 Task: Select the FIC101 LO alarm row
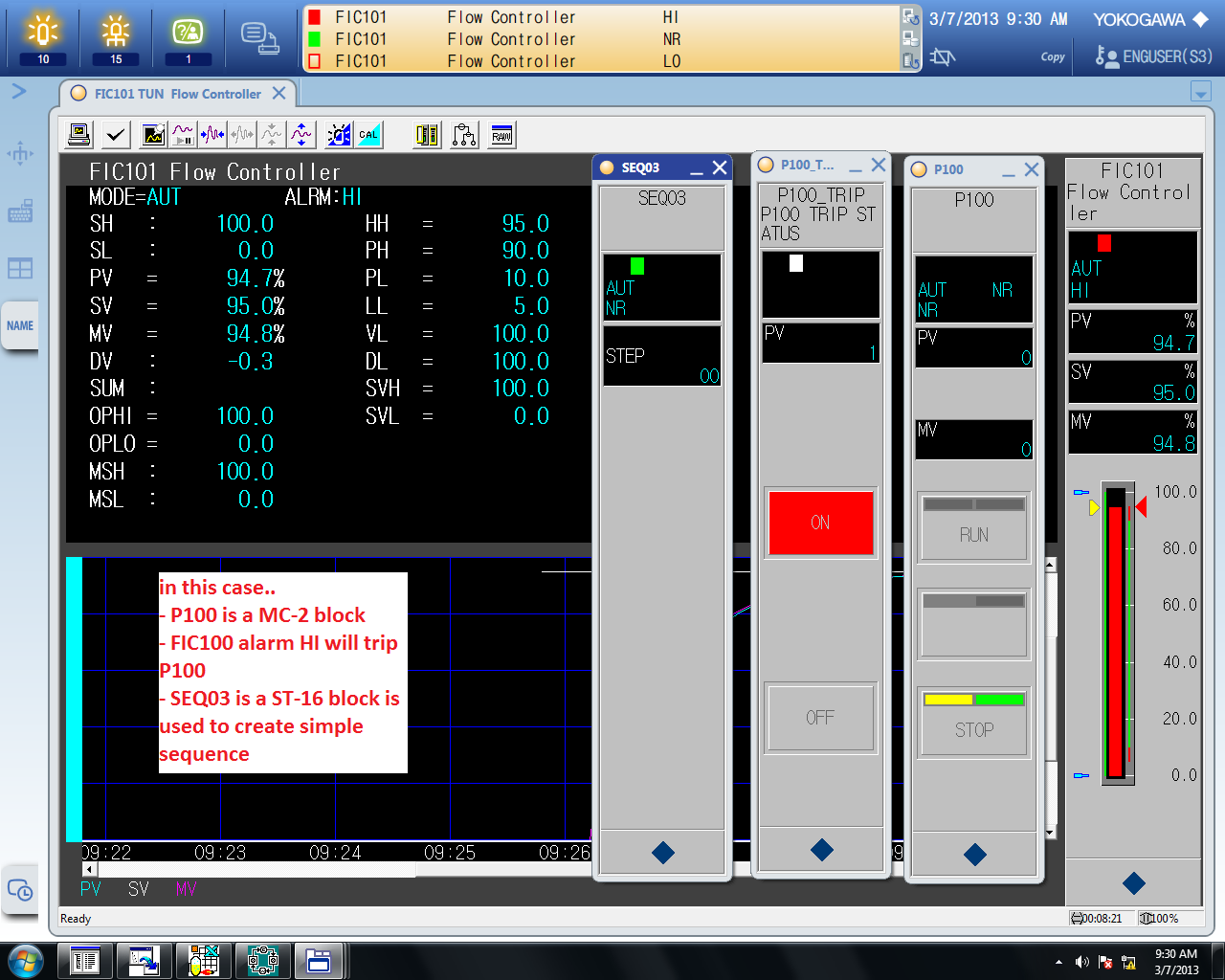[603, 61]
